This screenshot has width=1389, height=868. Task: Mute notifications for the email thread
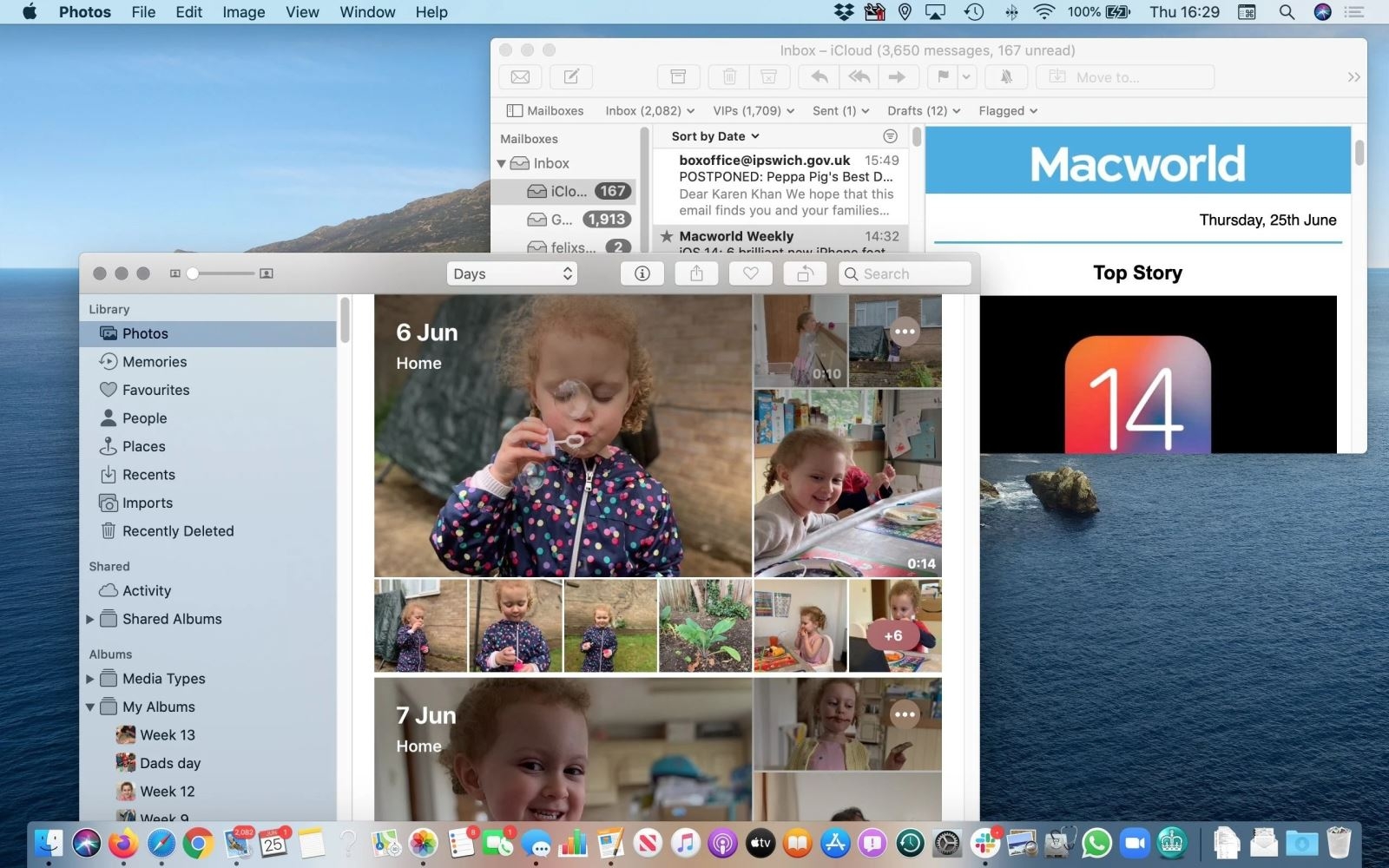click(1005, 76)
